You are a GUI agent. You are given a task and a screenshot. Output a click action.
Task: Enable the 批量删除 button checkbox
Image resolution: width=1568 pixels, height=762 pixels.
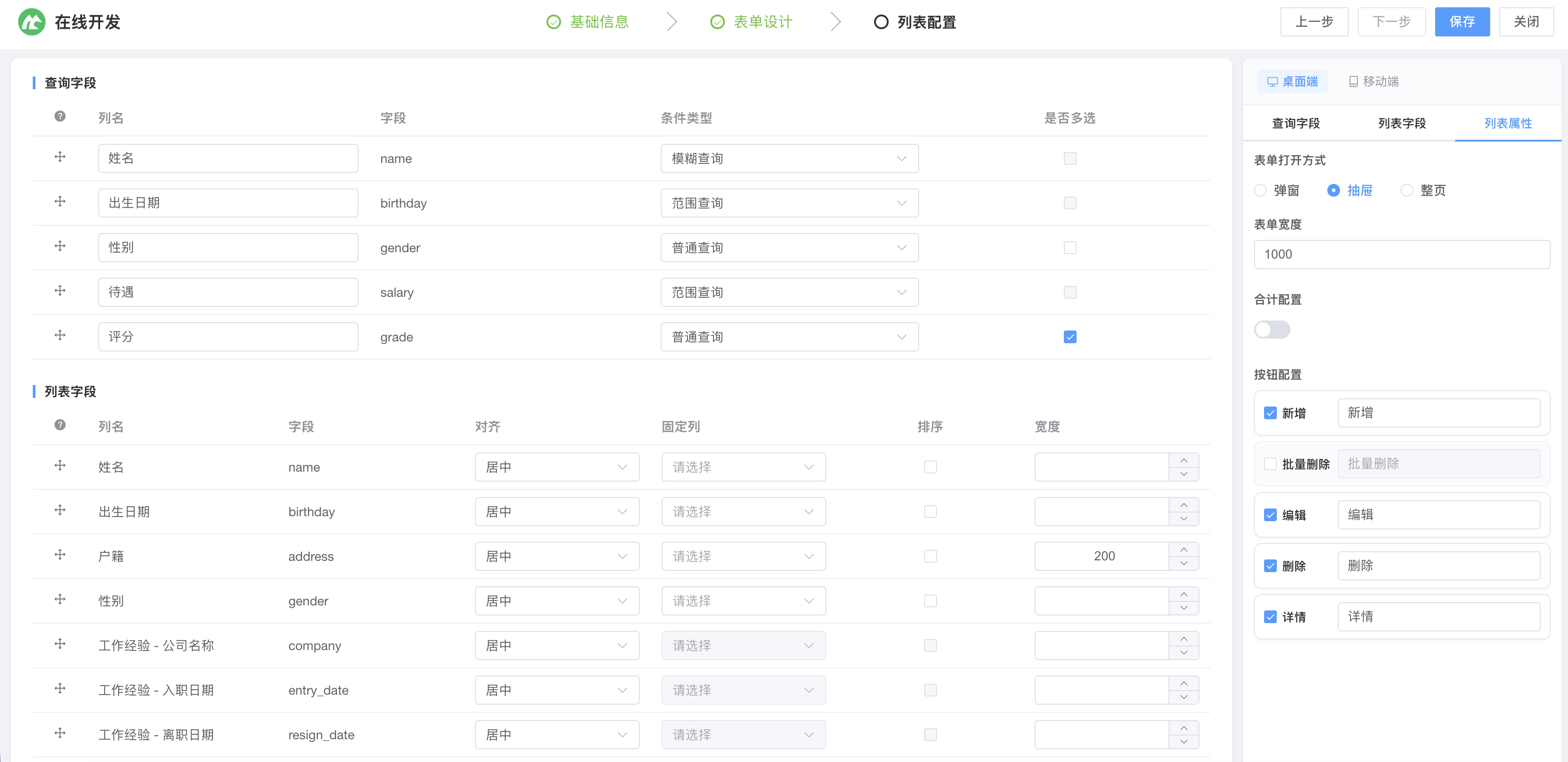coord(1270,464)
